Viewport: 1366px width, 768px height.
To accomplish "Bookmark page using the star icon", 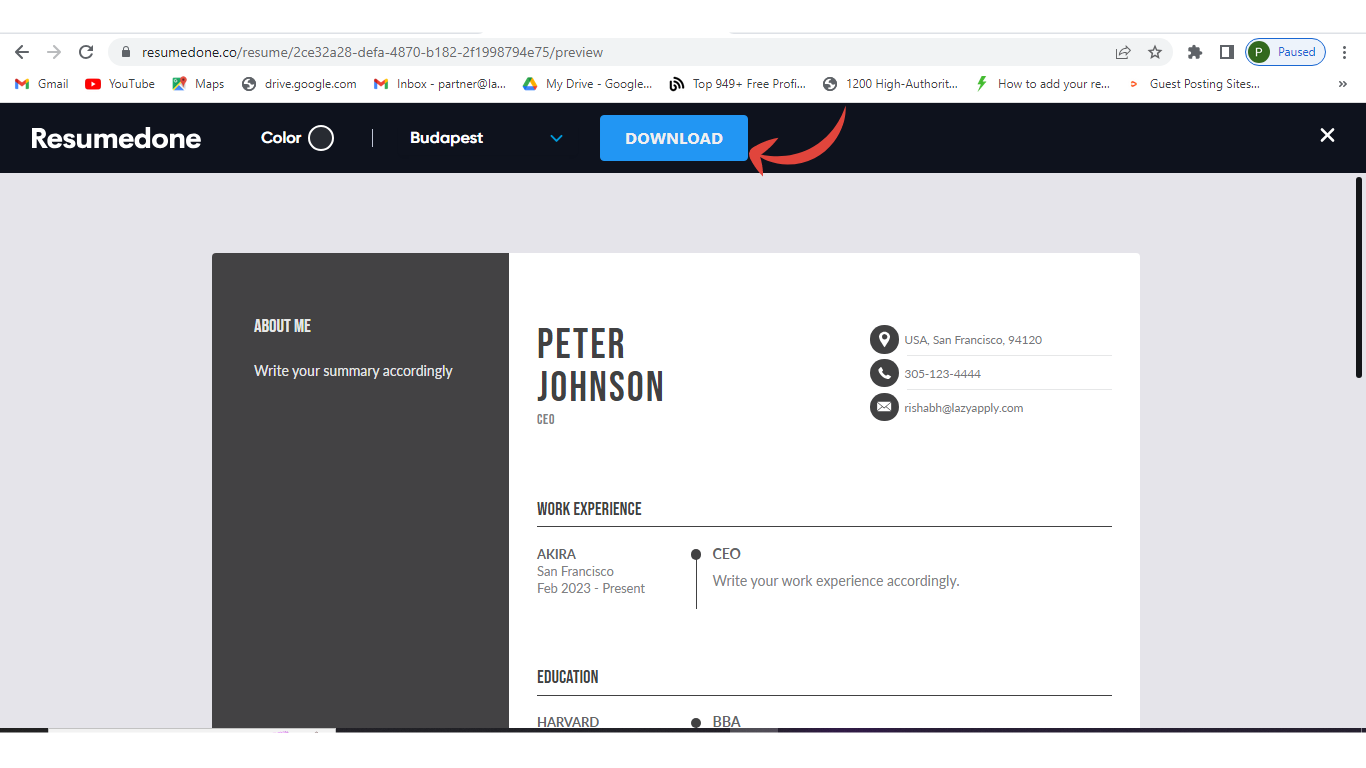I will click(1155, 52).
